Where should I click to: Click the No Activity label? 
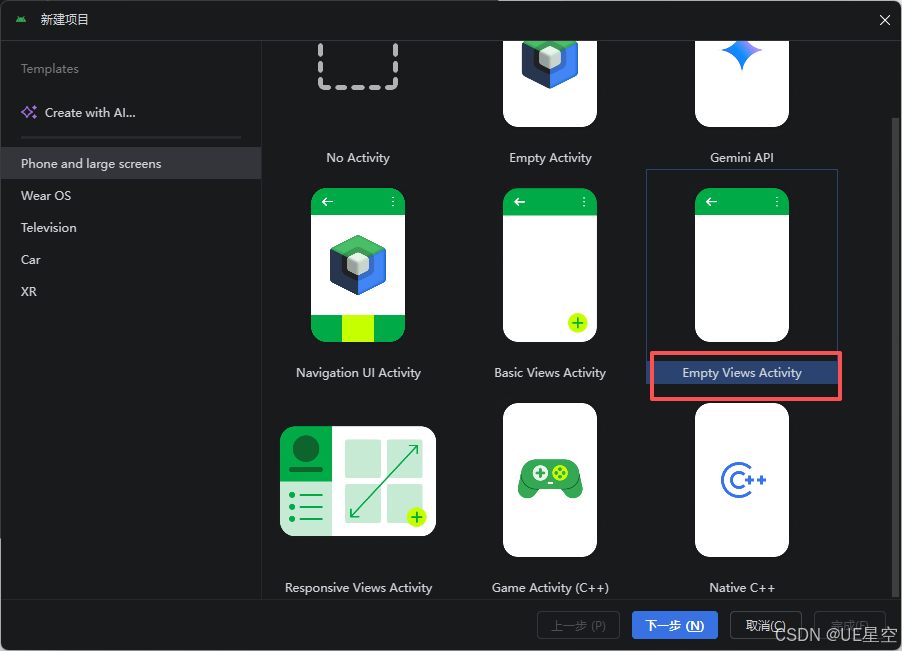[x=358, y=158]
